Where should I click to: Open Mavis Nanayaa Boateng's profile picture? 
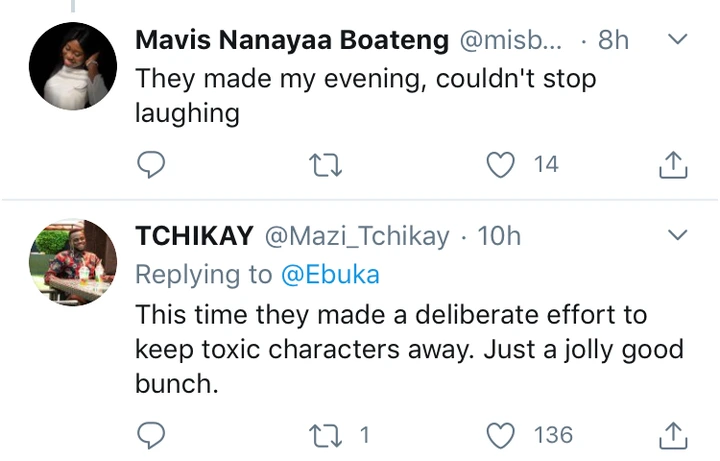coord(72,63)
